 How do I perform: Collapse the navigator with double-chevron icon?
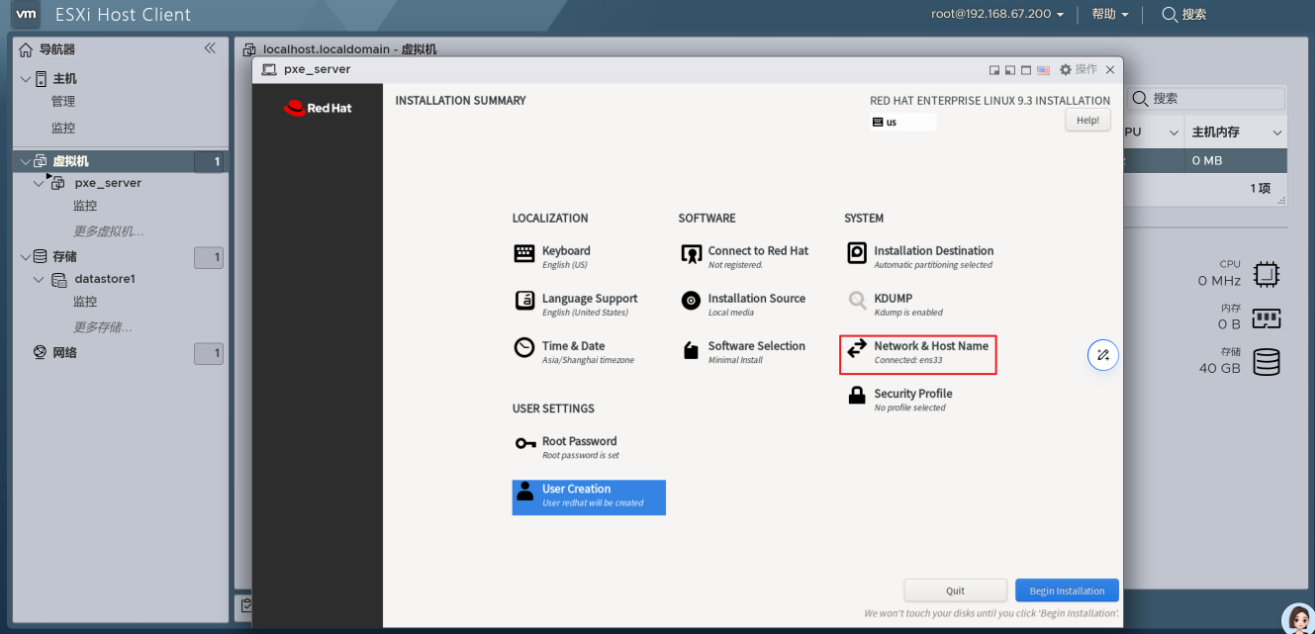[210, 48]
